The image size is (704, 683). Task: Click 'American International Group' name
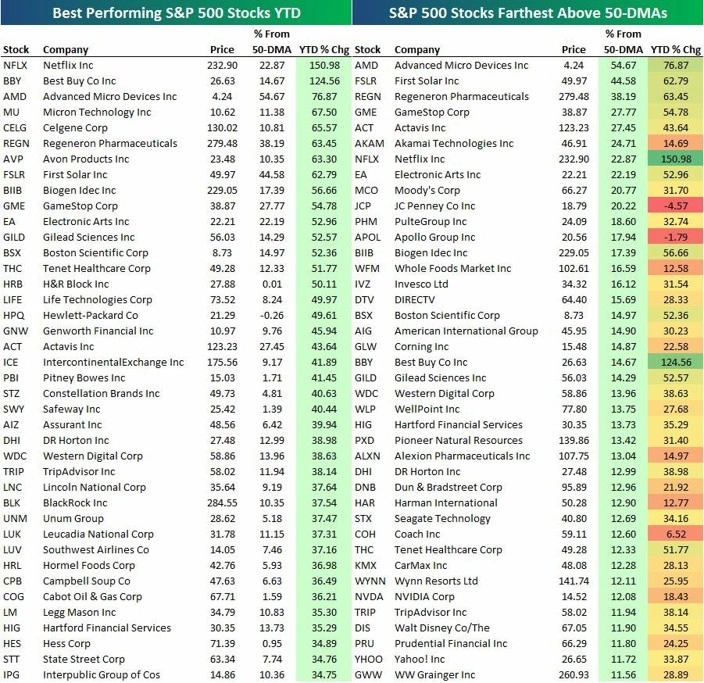(x=466, y=331)
